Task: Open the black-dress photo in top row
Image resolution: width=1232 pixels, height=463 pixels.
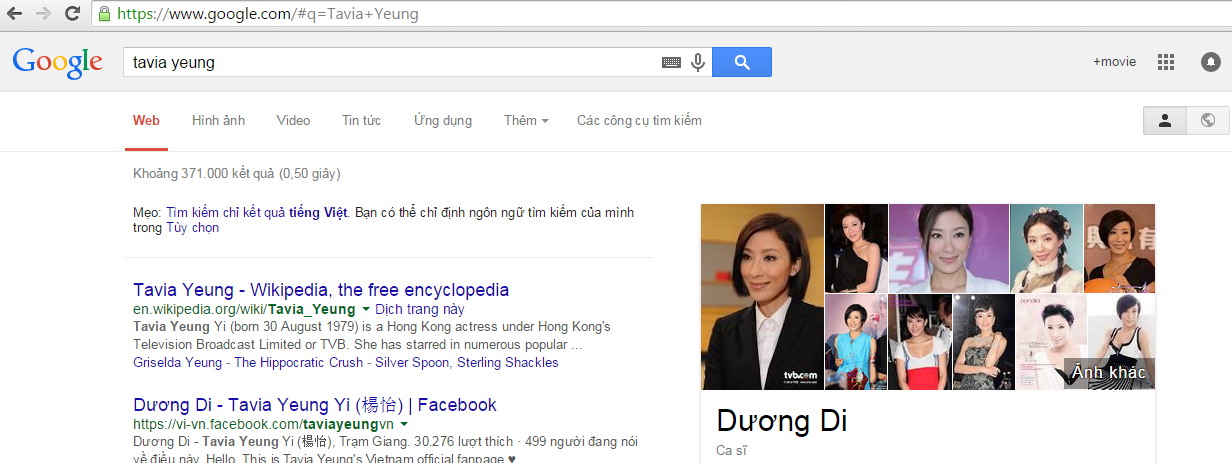Action: (856, 248)
